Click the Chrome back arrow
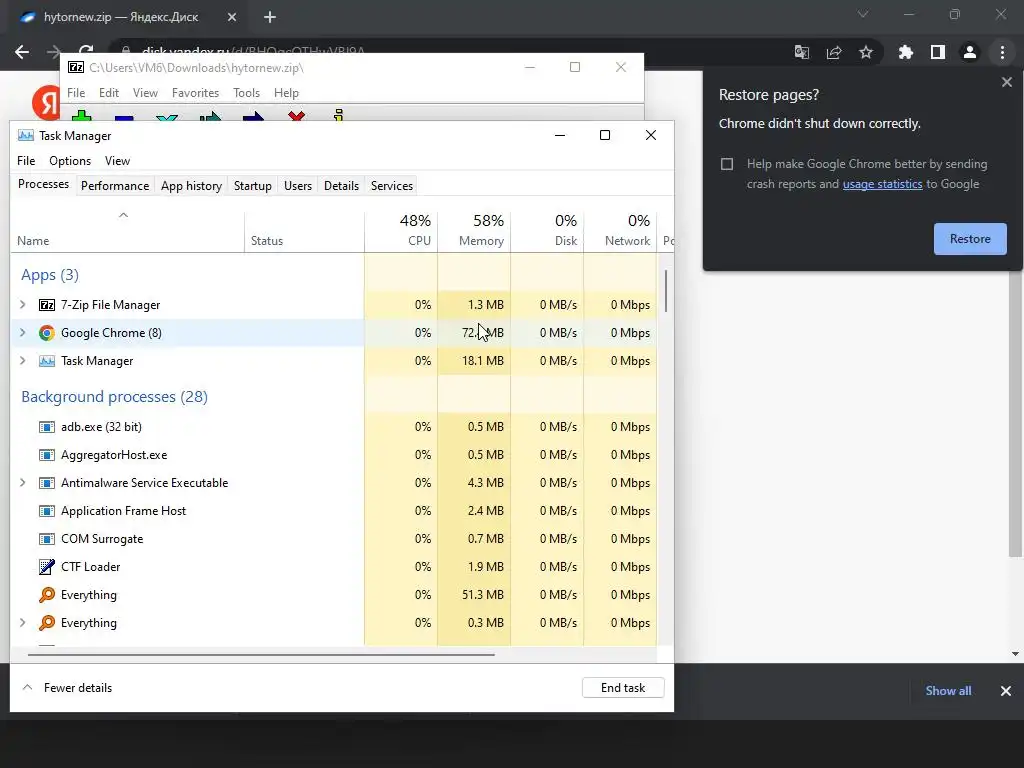Screen dimensions: 1024x768 point(22,52)
